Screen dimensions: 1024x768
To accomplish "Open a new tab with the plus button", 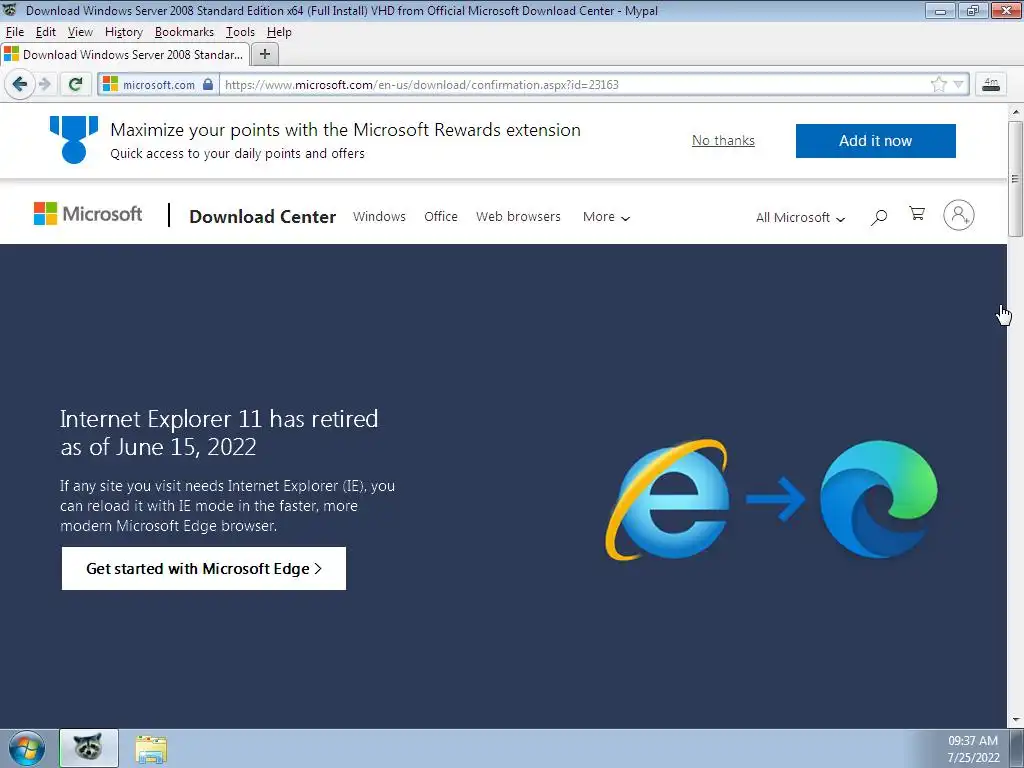I will 264,54.
